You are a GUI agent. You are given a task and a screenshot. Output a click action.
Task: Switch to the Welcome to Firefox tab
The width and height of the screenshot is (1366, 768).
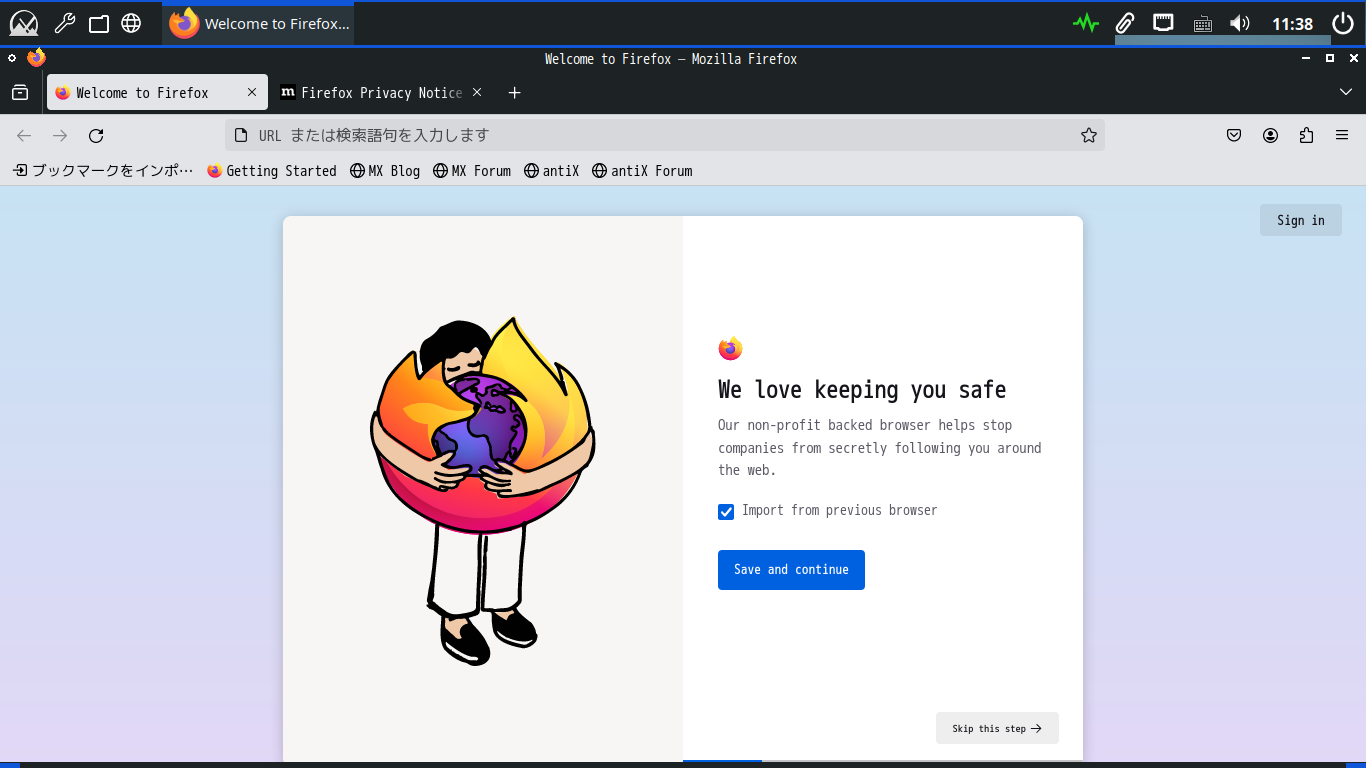click(x=157, y=92)
